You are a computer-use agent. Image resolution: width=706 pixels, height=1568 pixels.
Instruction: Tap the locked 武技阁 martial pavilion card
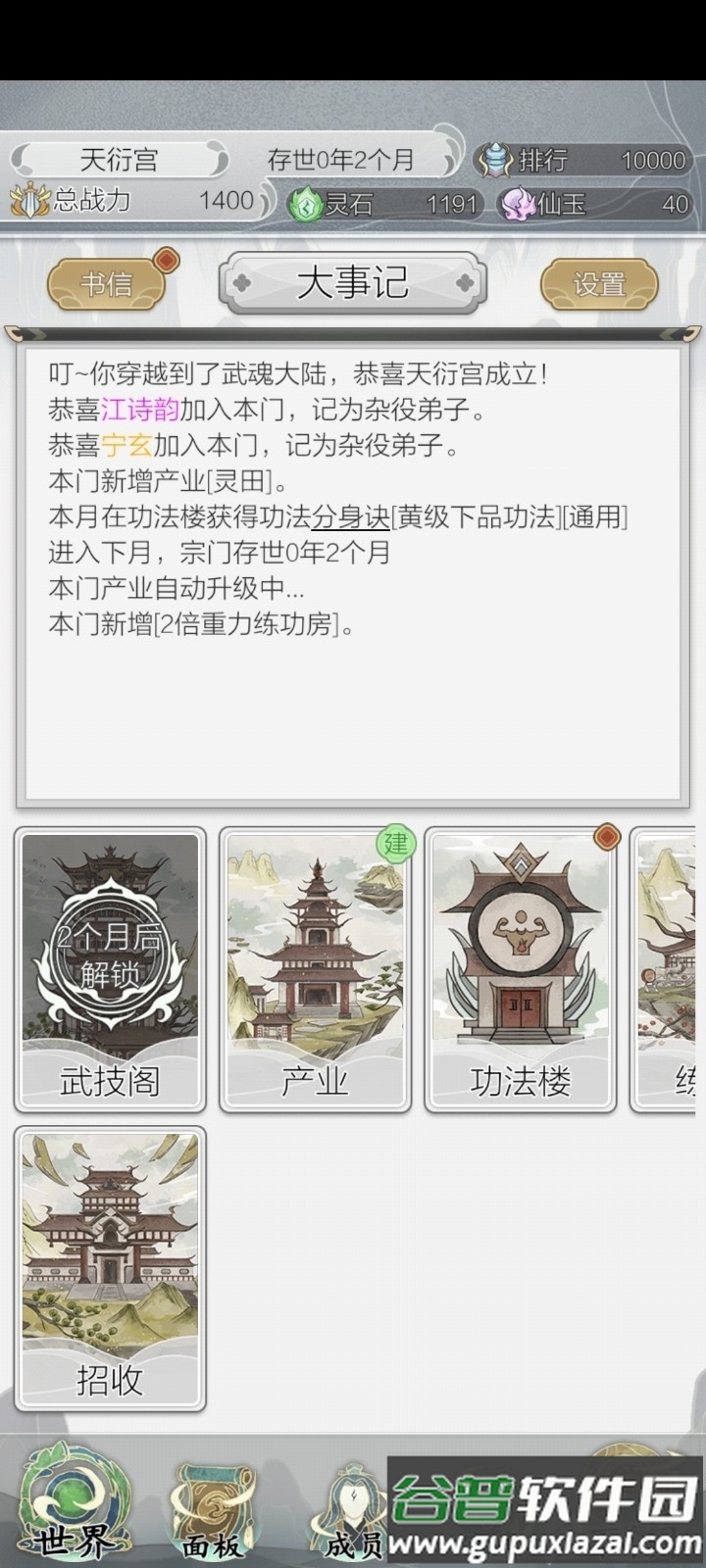point(110,970)
